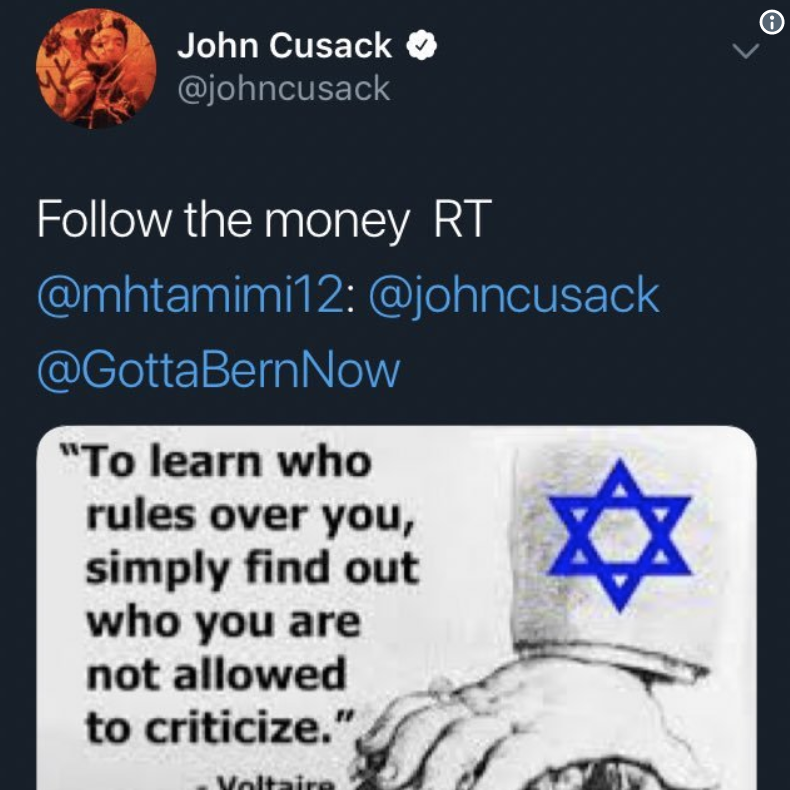The width and height of the screenshot is (790, 790).
Task: Open John Cusack's profile avatar
Action: pyautogui.click(x=97, y=69)
